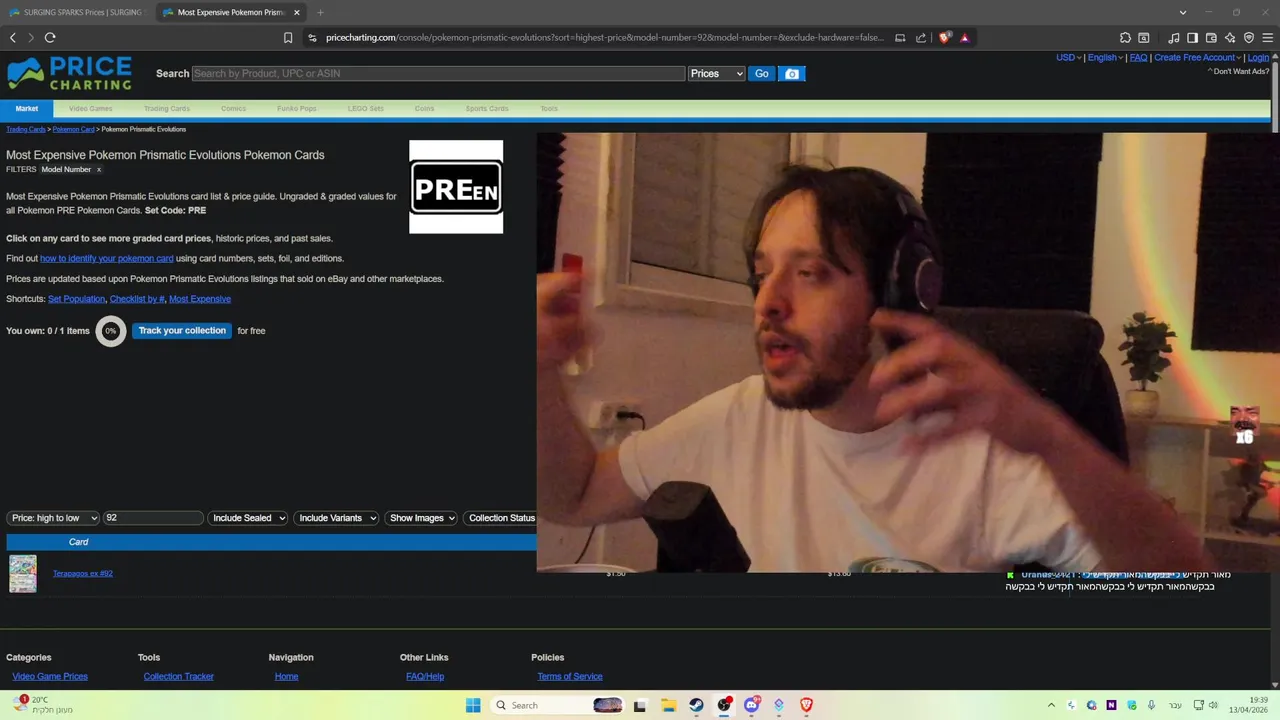The width and height of the screenshot is (1280, 720).
Task: Expand the English language dropdown
Action: coord(1105,58)
